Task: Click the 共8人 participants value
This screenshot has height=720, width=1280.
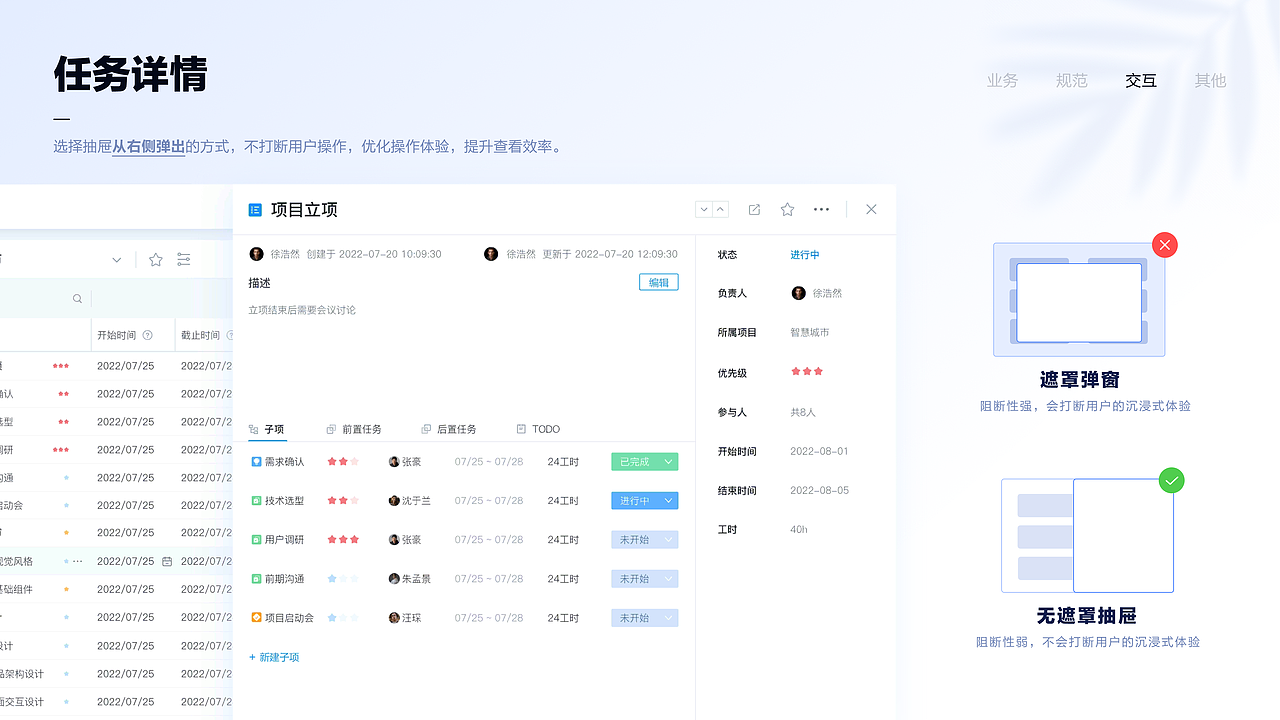Action: (803, 412)
